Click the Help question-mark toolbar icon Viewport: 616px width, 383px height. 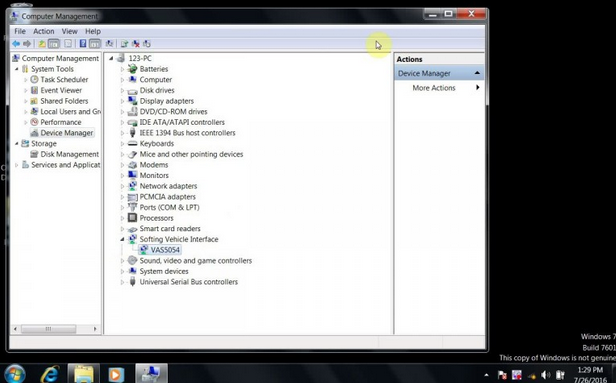click(x=83, y=44)
